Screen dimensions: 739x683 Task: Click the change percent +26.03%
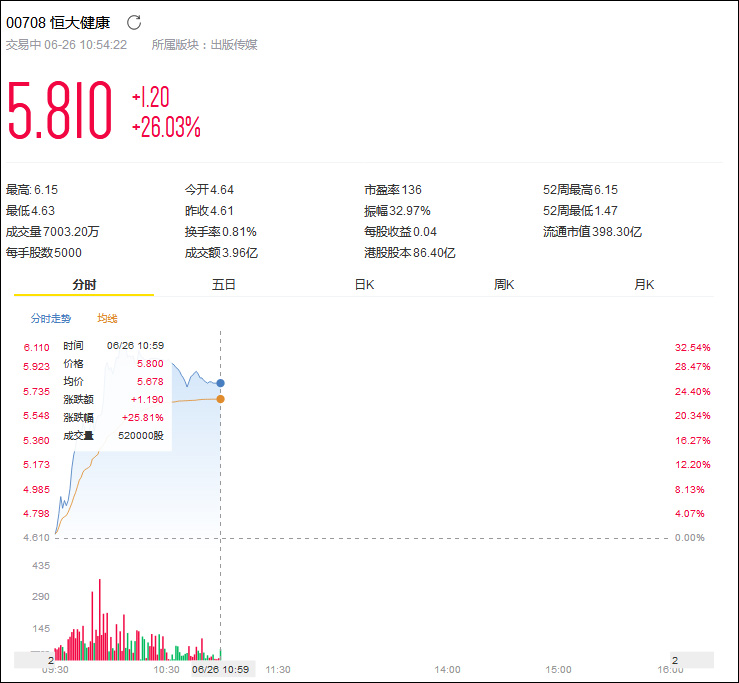pyautogui.click(x=166, y=127)
